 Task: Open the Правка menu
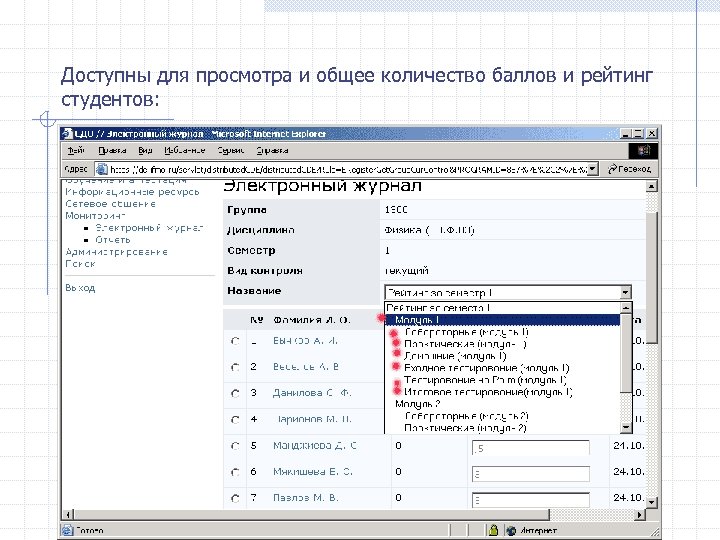coord(112,151)
